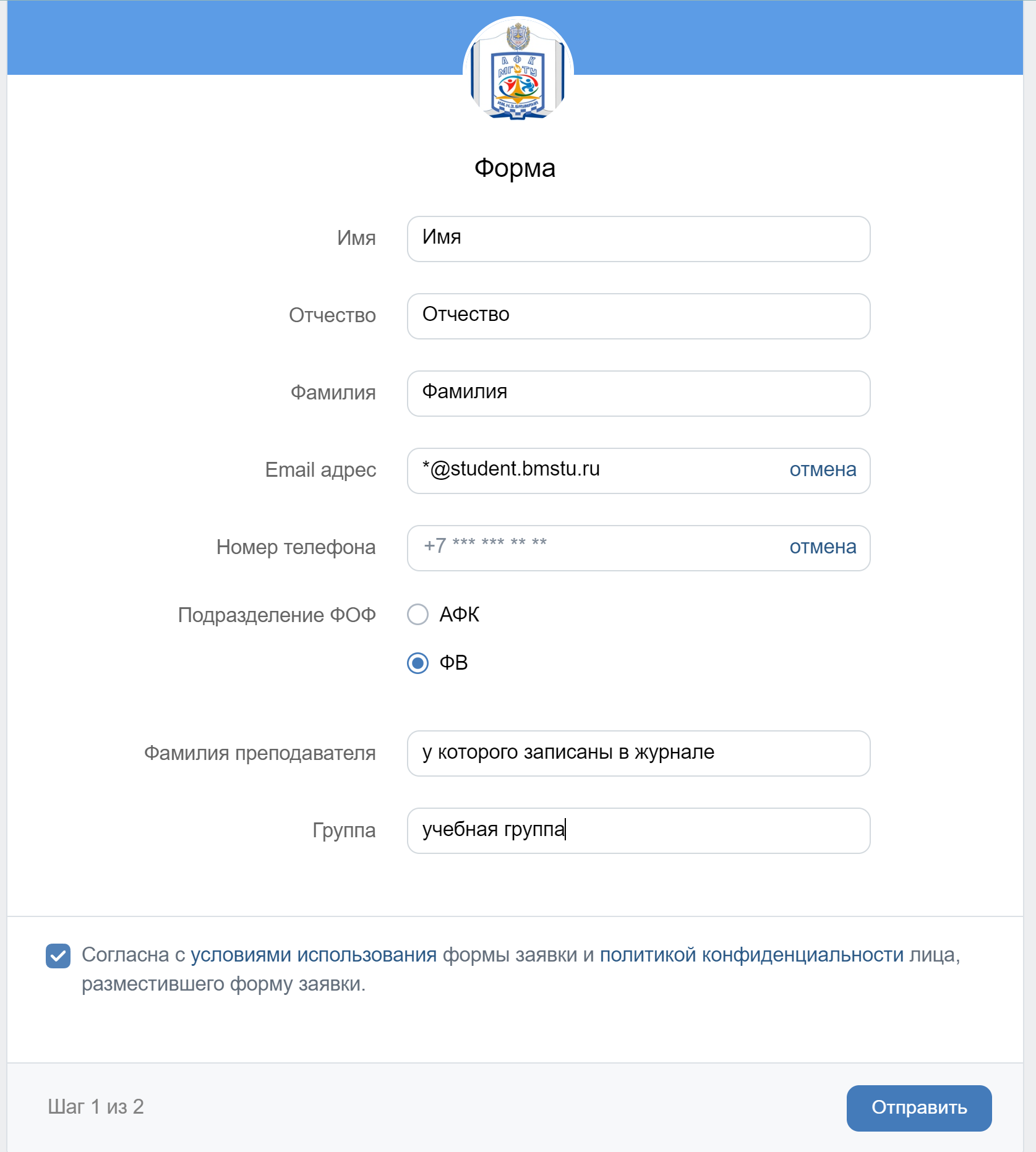Click the Подразделение ФОФ label text
This screenshot has height=1152, width=1036.
276,615
